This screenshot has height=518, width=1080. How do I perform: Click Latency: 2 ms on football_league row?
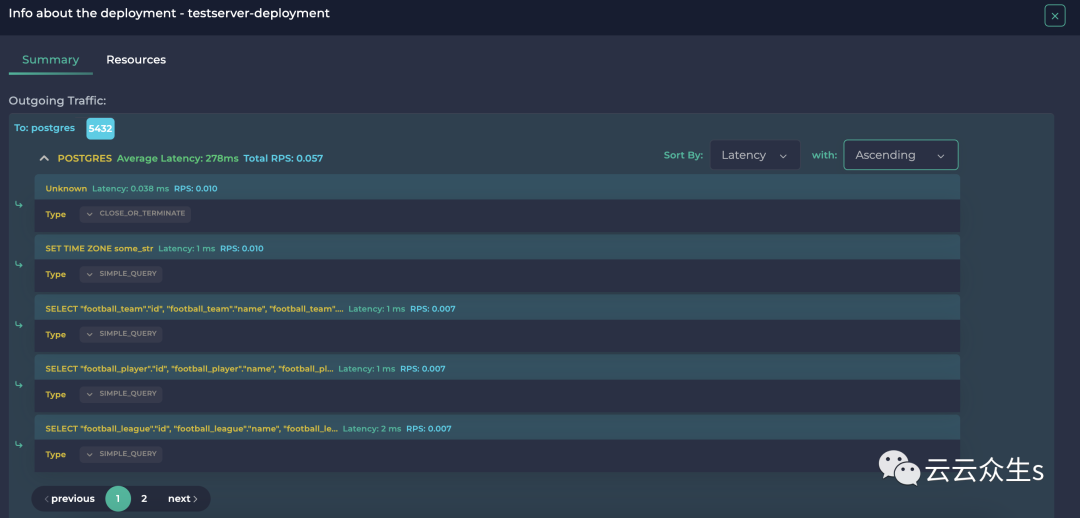pos(371,428)
